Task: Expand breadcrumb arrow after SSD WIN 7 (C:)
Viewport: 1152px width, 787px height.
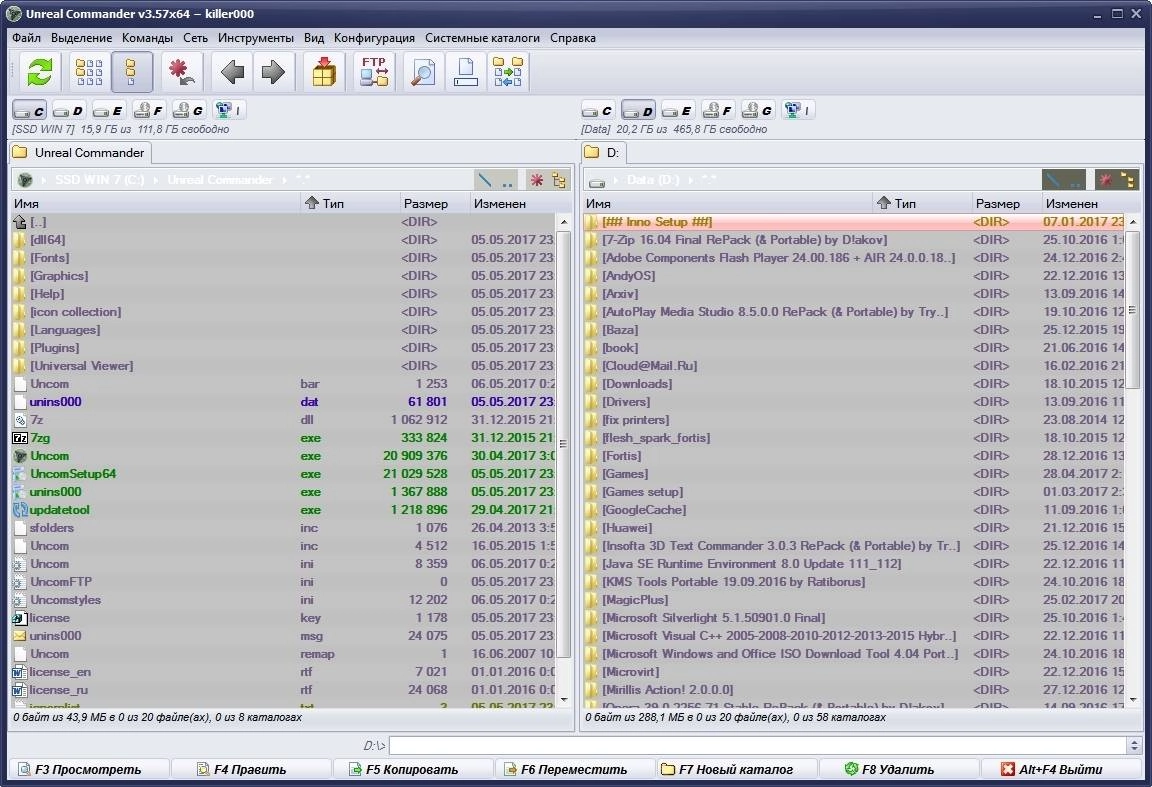Action: pos(156,179)
